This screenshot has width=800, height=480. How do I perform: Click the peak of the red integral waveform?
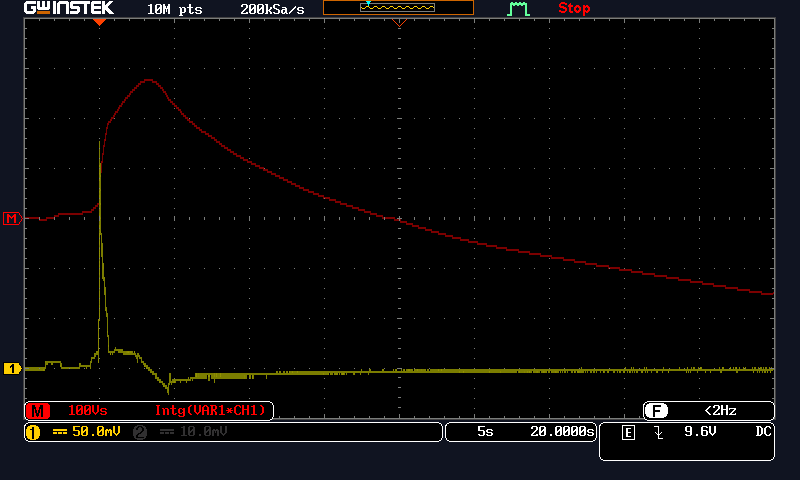148,80
